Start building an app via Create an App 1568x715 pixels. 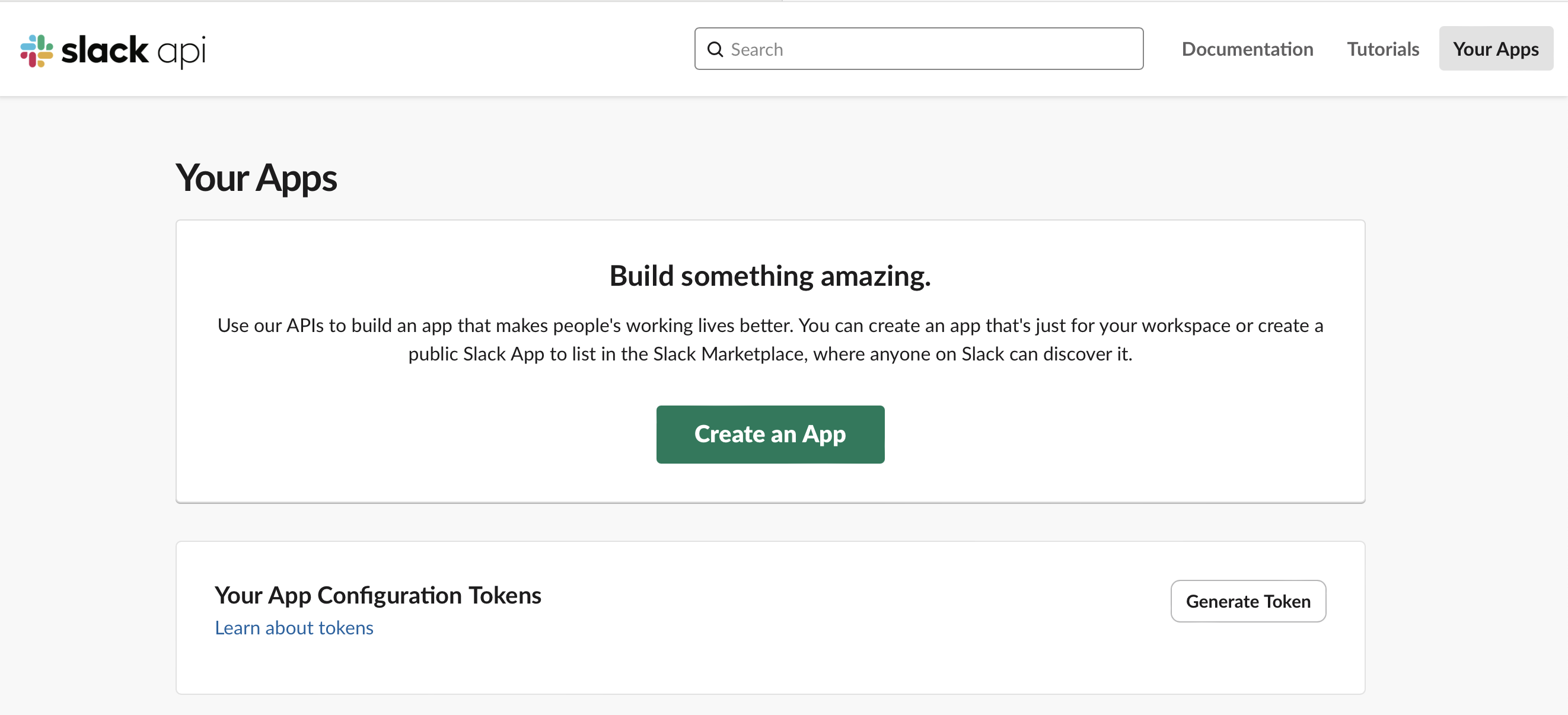(x=770, y=434)
